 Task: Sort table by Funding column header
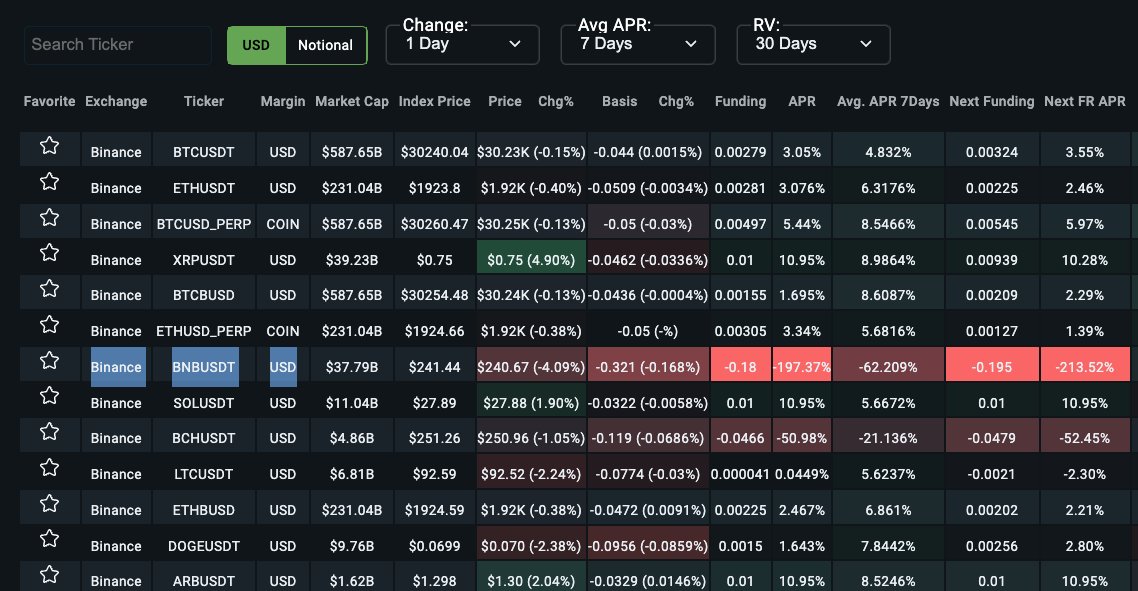[x=740, y=101]
